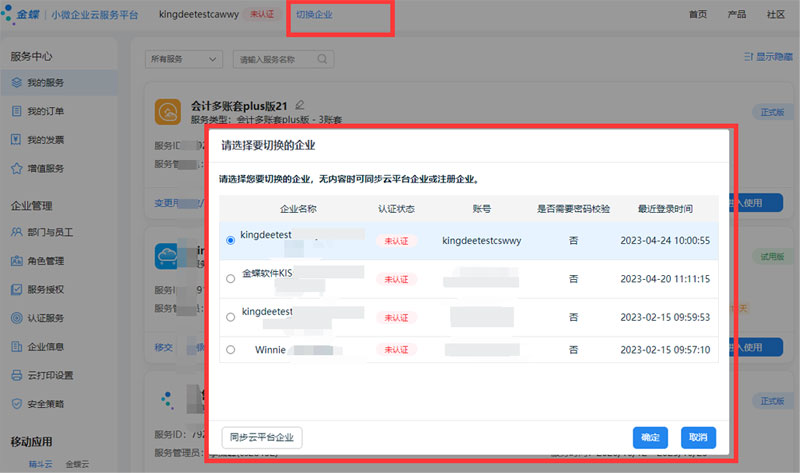
Task: Click the 部门与员工 people icon
Action: tap(16, 232)
